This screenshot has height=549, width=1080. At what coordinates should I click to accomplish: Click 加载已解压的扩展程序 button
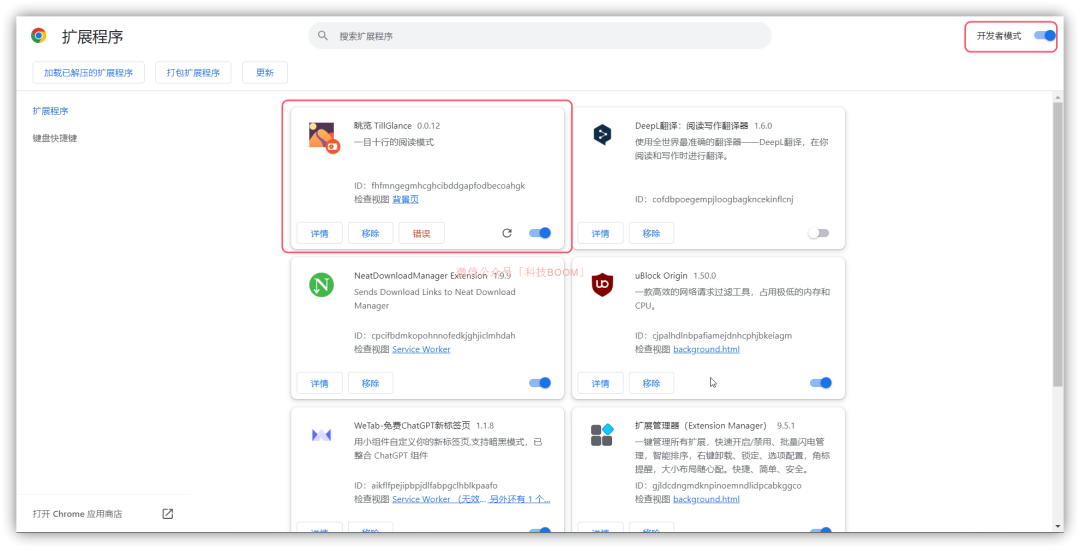tap(89, 72)
